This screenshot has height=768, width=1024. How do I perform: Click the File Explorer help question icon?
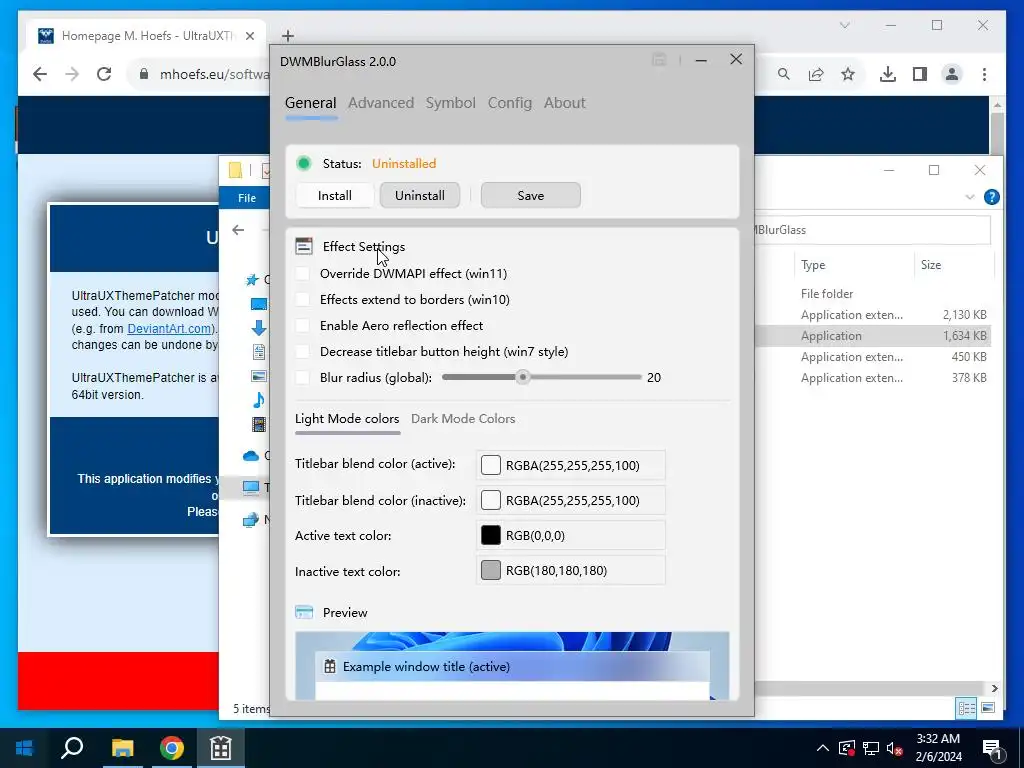(x=991, y=197)
